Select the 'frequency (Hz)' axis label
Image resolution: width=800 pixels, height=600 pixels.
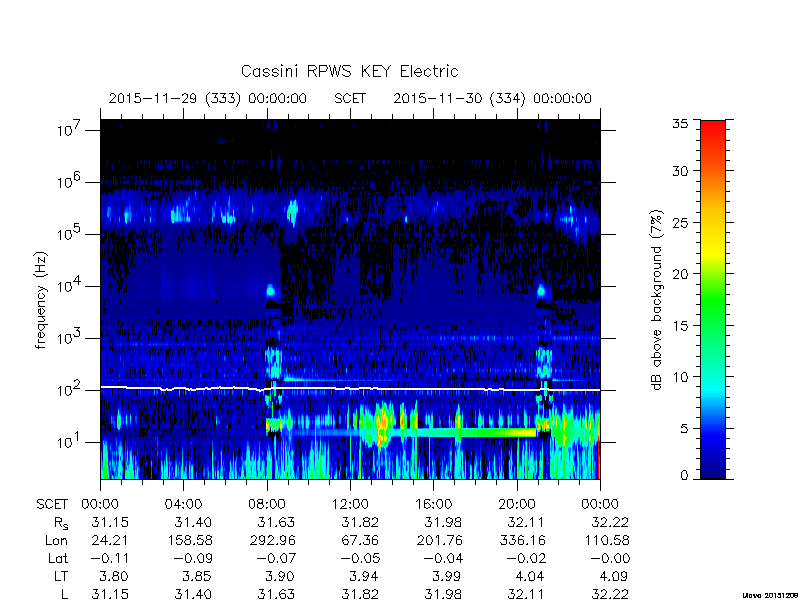(41, 300)
